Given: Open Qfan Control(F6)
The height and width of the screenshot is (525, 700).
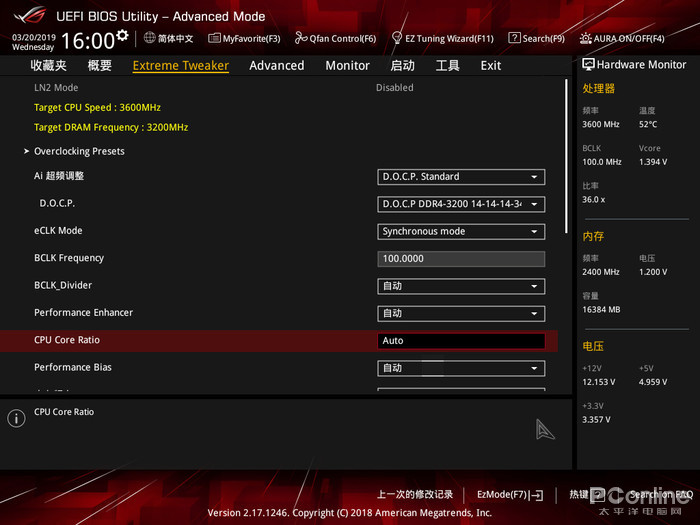Looking at the screenshot, I should click(335, 38).
